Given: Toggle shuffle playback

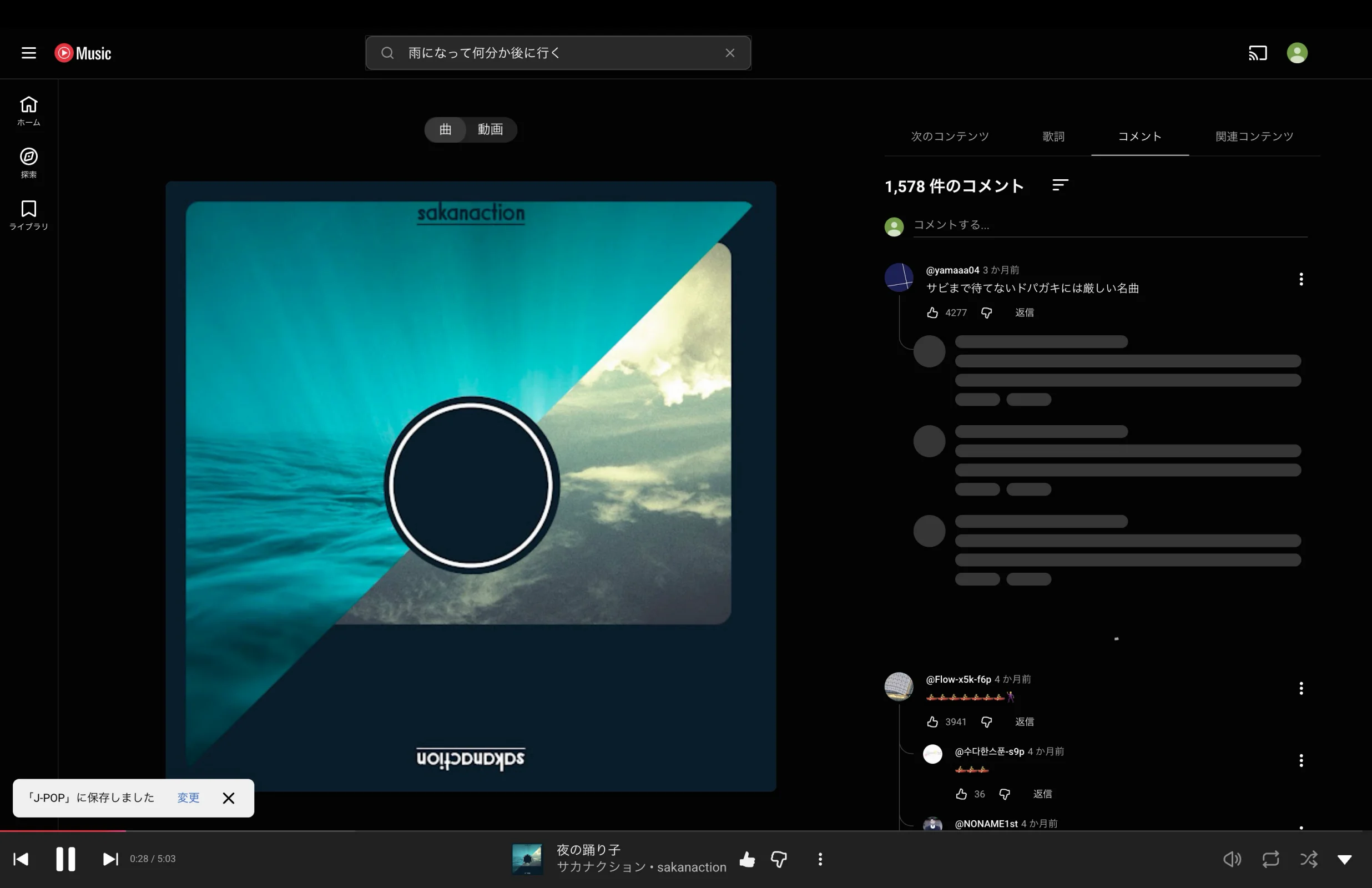Looking at the screenshot, I should (1309, 860).
